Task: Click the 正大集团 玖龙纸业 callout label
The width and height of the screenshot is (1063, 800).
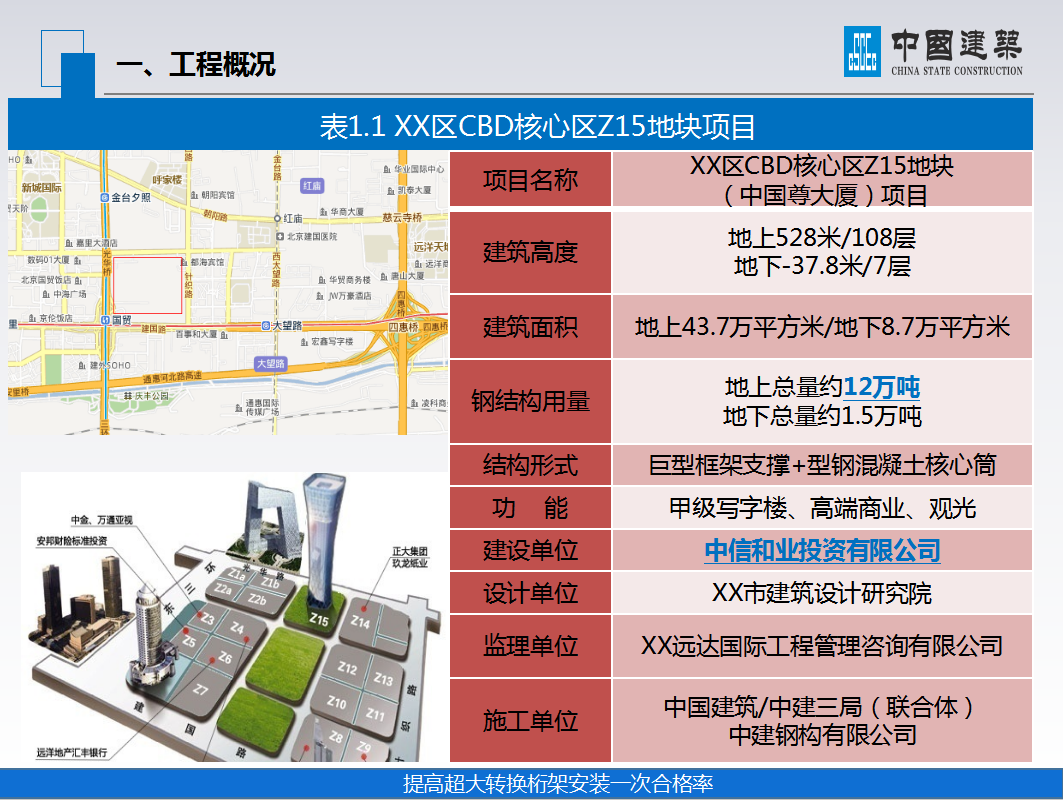Action: tap(410, 557)
